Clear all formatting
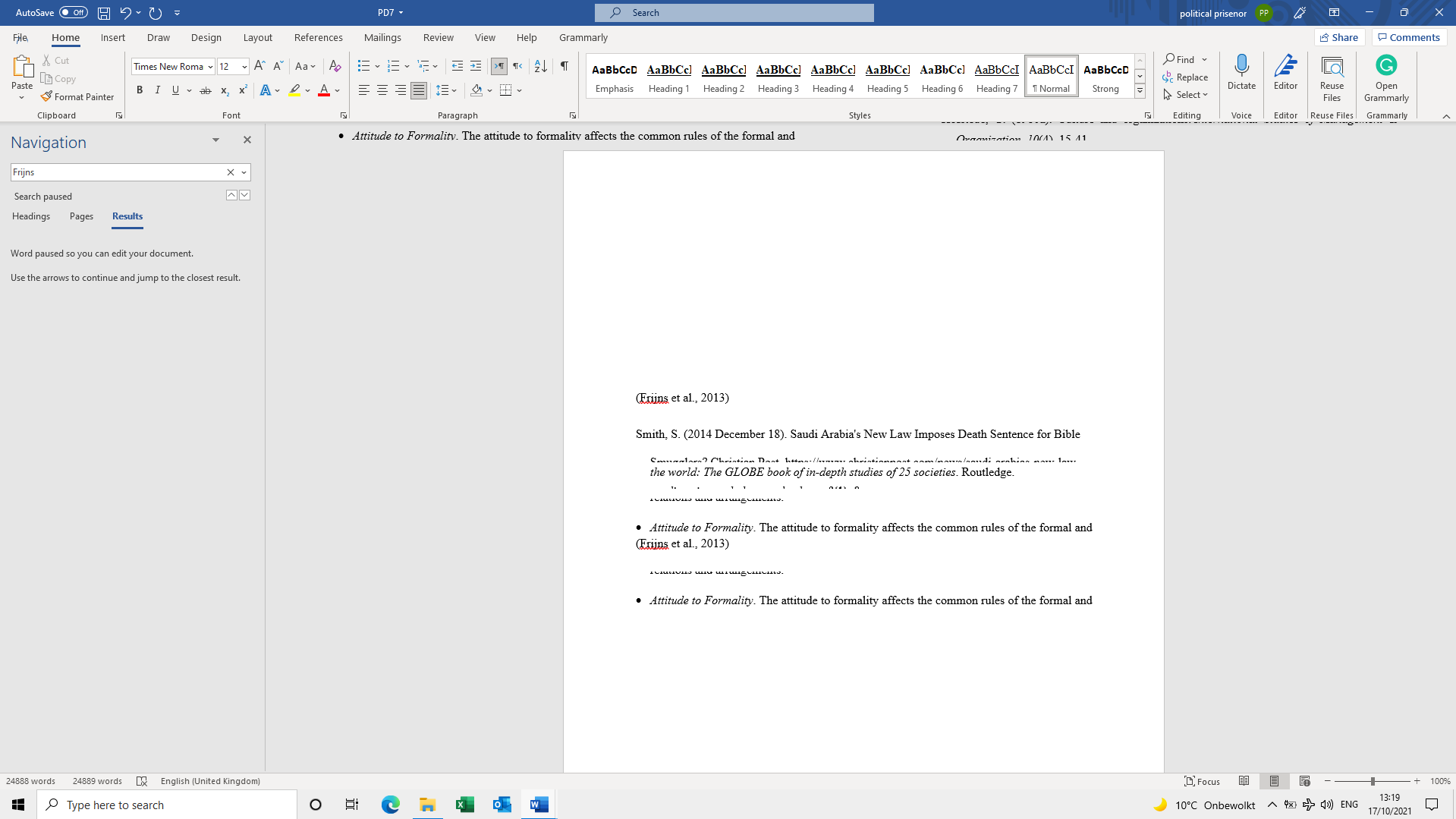Viewport: 1456px width, 819px height. click(x=335, y=66)
